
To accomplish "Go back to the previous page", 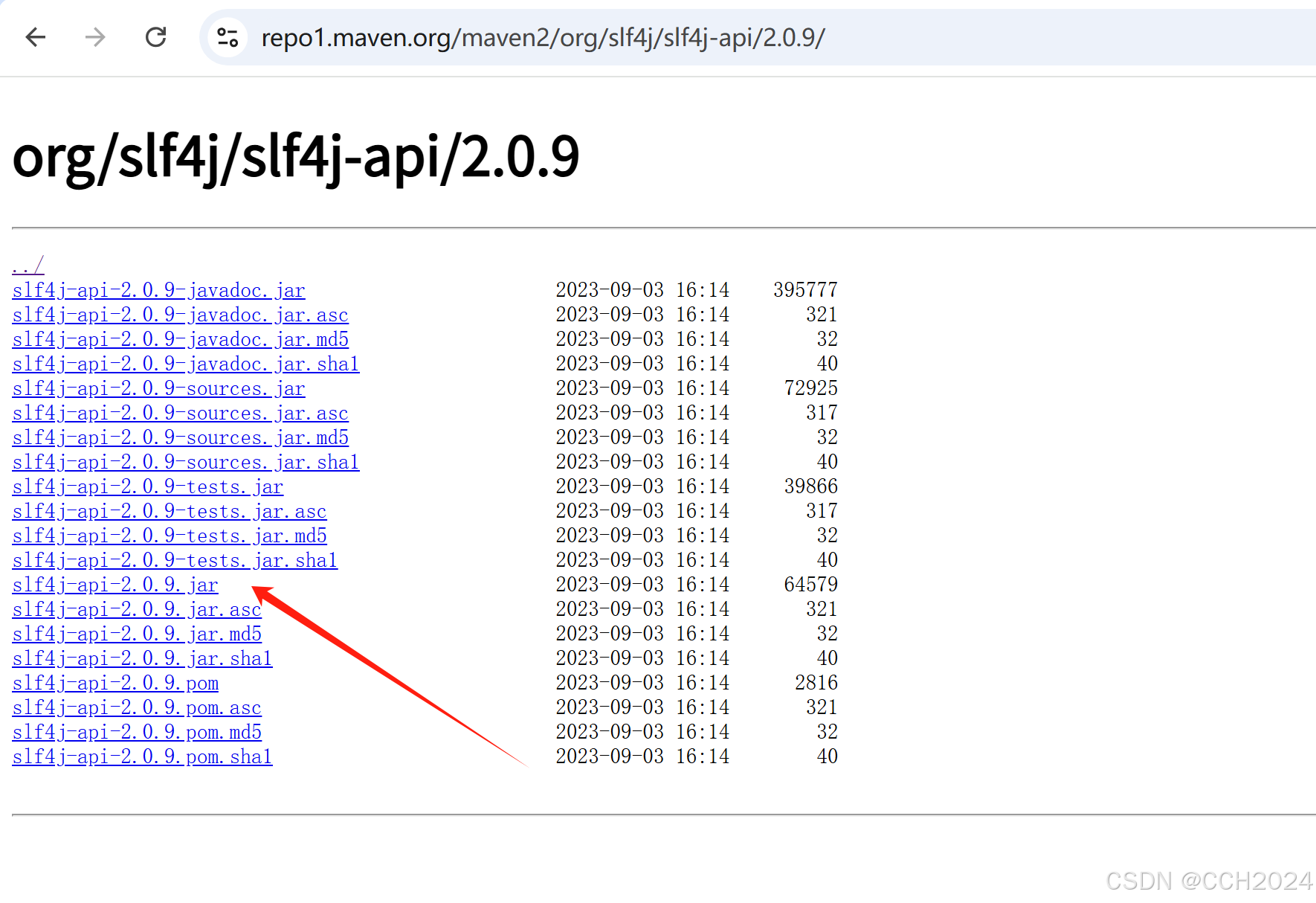I will [36, 37].
